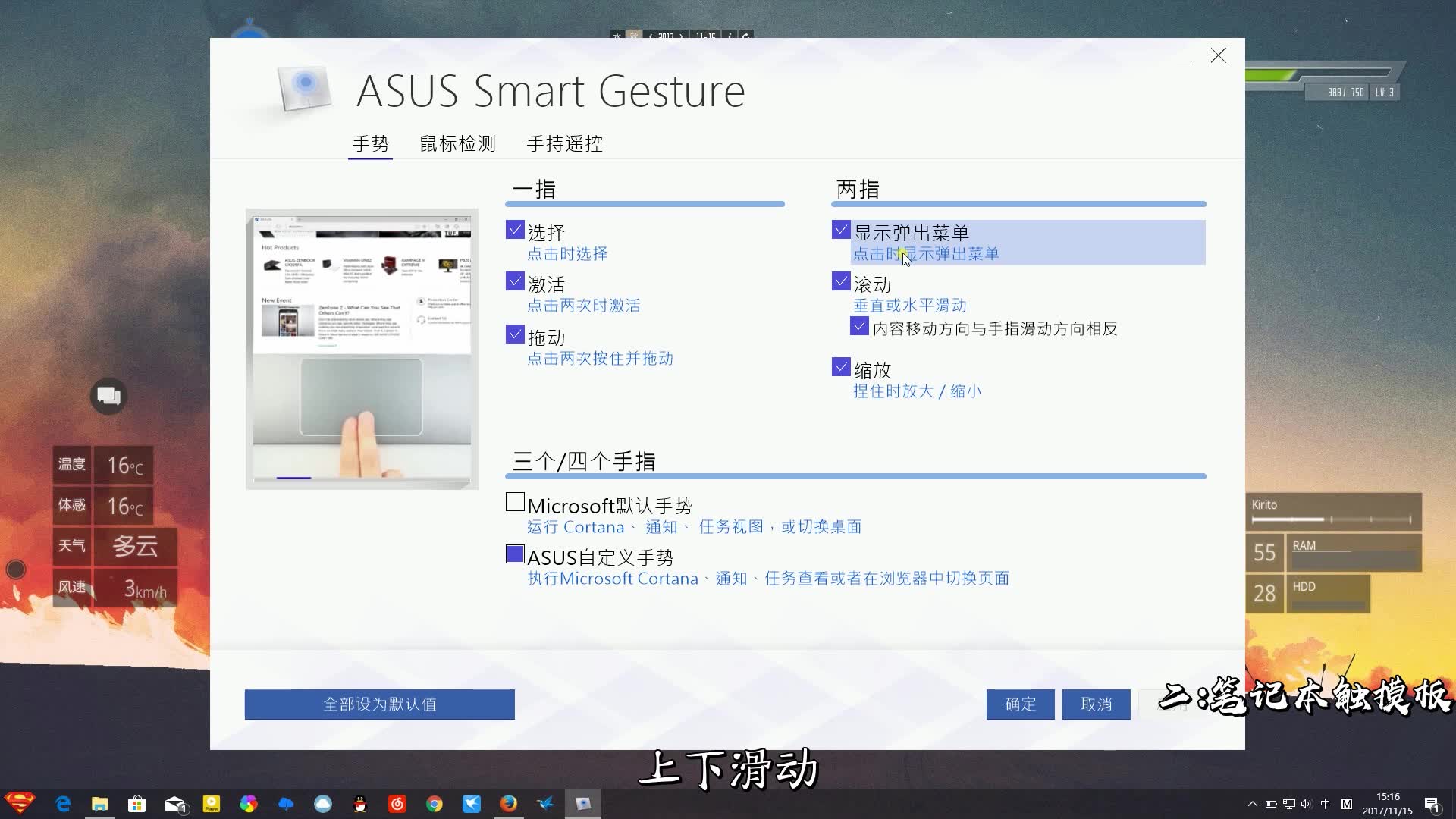Launch Google Chrome from taskbar

tap(435, 803)
